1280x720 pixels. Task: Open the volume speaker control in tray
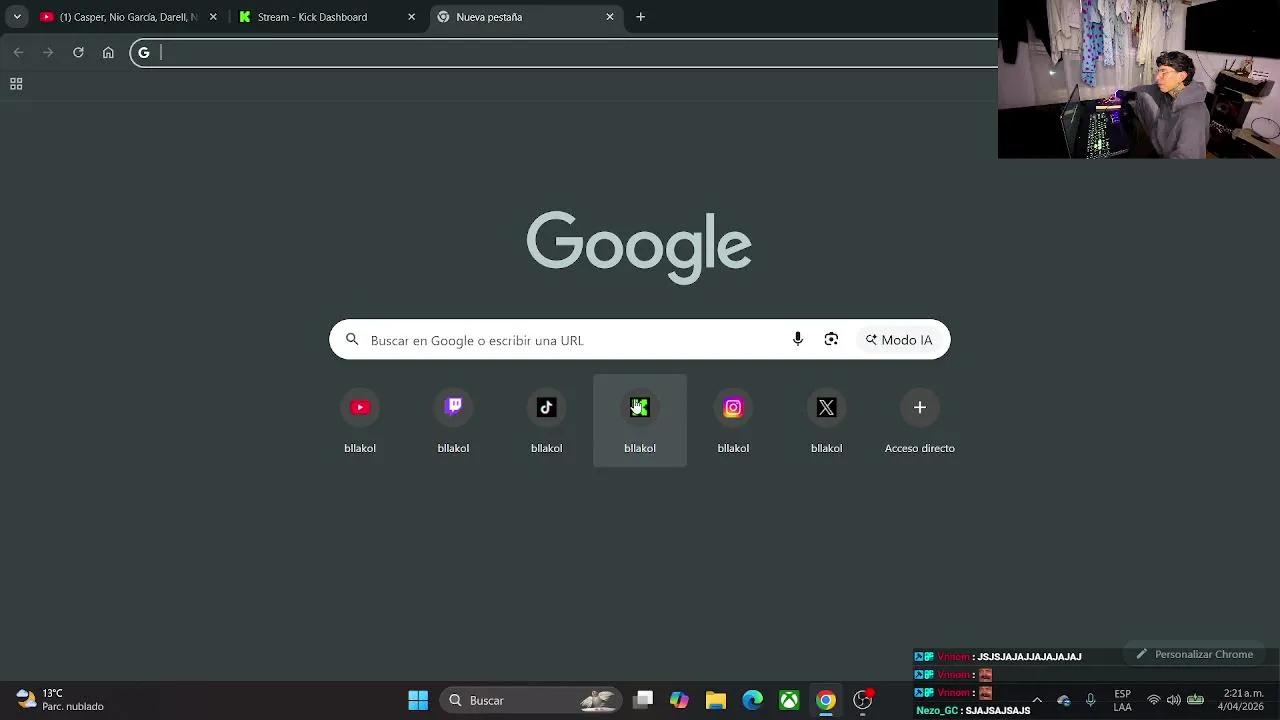1174,700
